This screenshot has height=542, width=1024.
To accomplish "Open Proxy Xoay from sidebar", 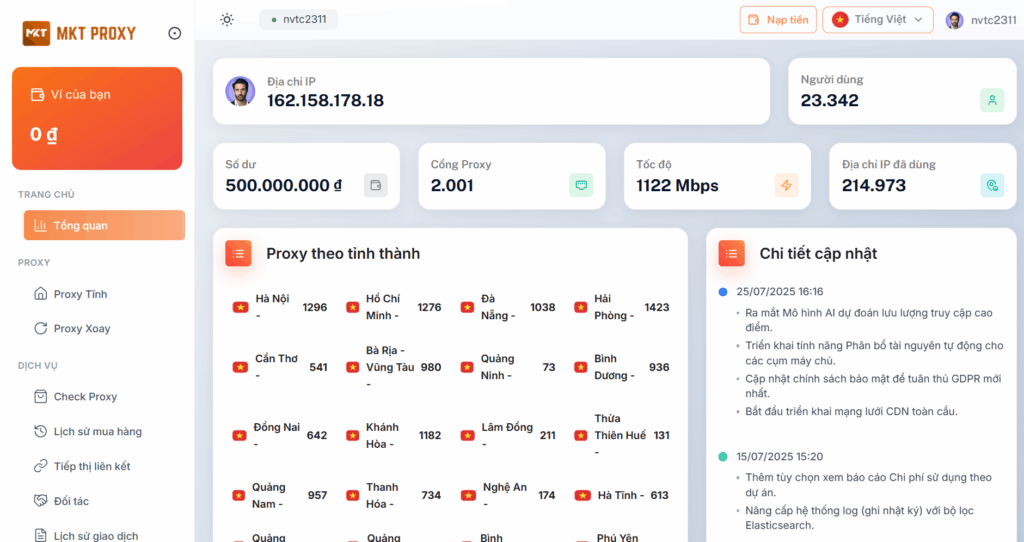I will [81, 328].
